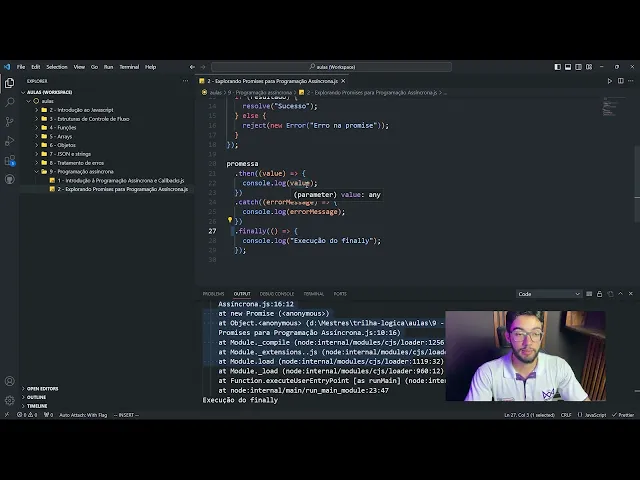The image size is (640, 480).
Task: Click Auto Attach: With Flag
Action: point(83,415)
